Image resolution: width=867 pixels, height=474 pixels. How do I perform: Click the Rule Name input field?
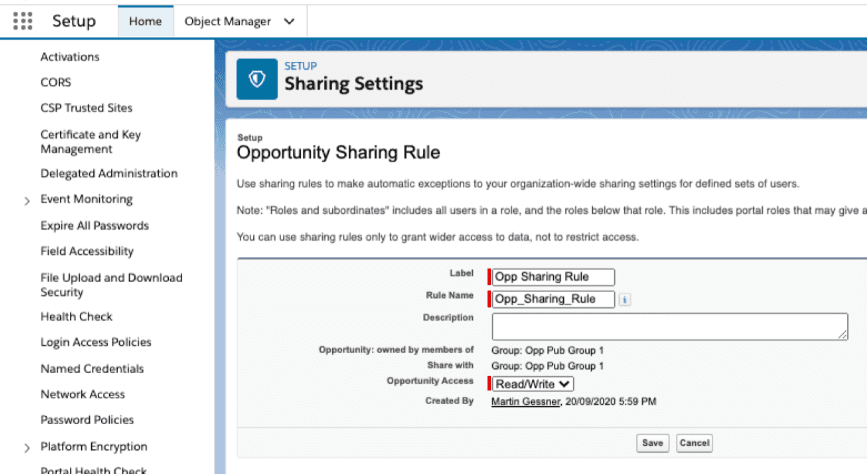[554, 299]
